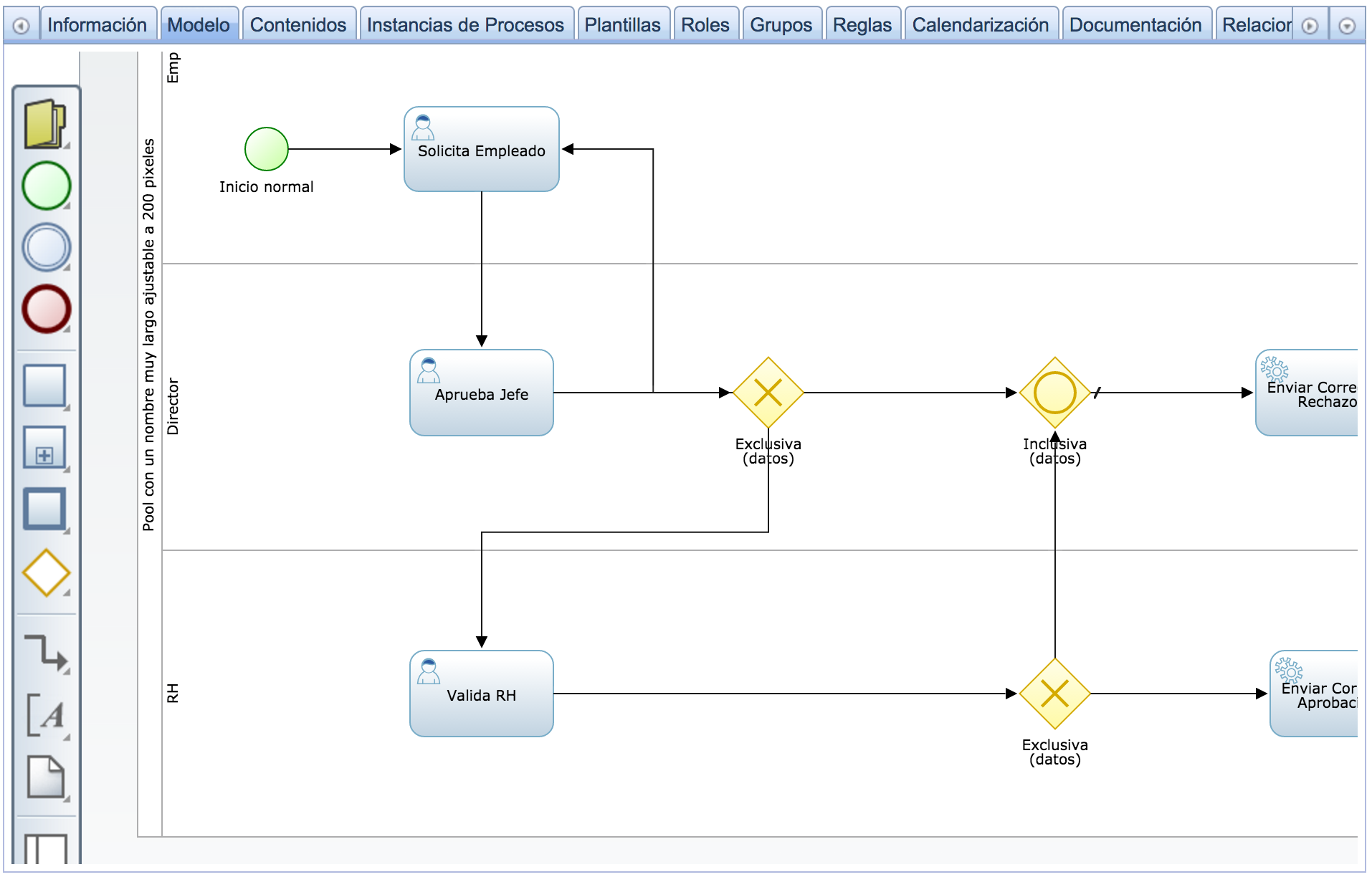
Task: Switch to the Reglas tab
Action: pos(862,25)
